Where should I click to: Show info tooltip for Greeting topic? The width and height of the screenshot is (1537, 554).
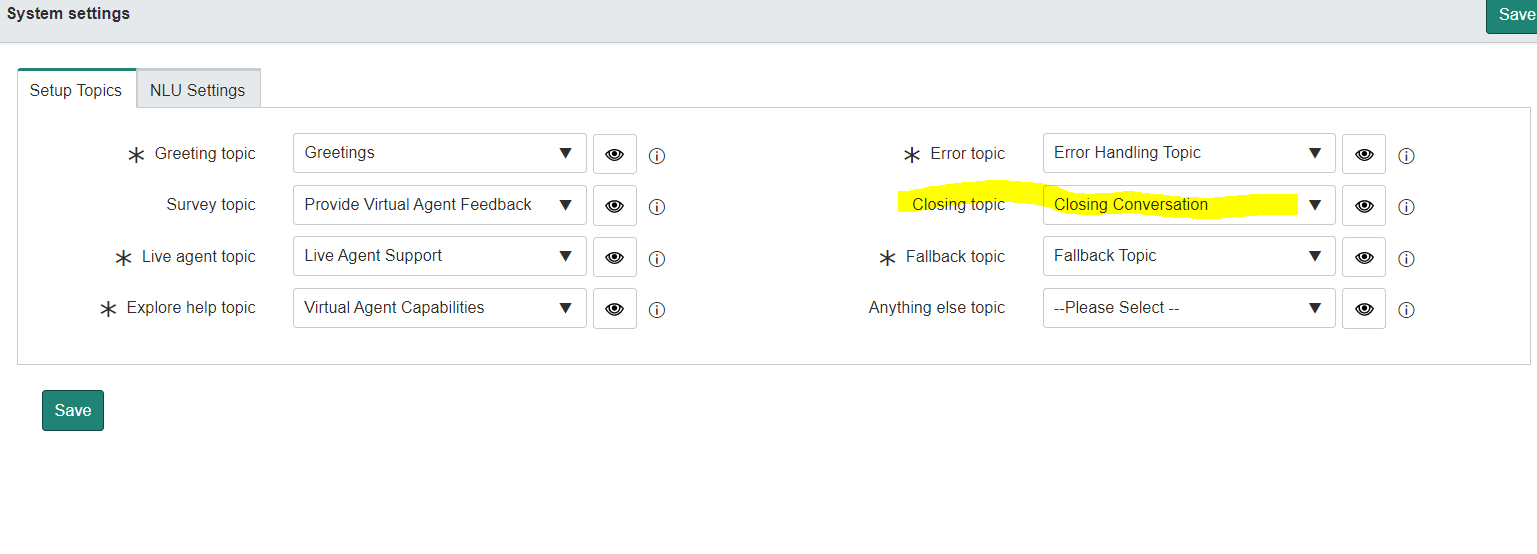click(657, 156)
